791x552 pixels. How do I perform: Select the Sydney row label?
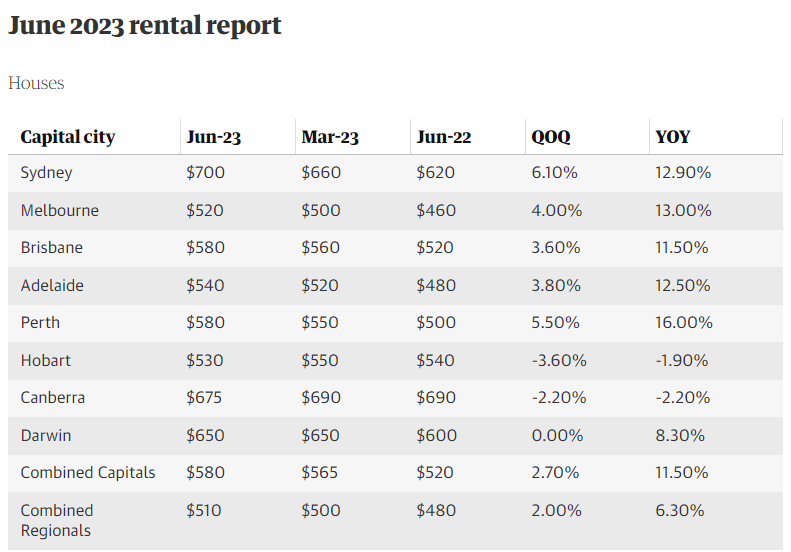46,173
